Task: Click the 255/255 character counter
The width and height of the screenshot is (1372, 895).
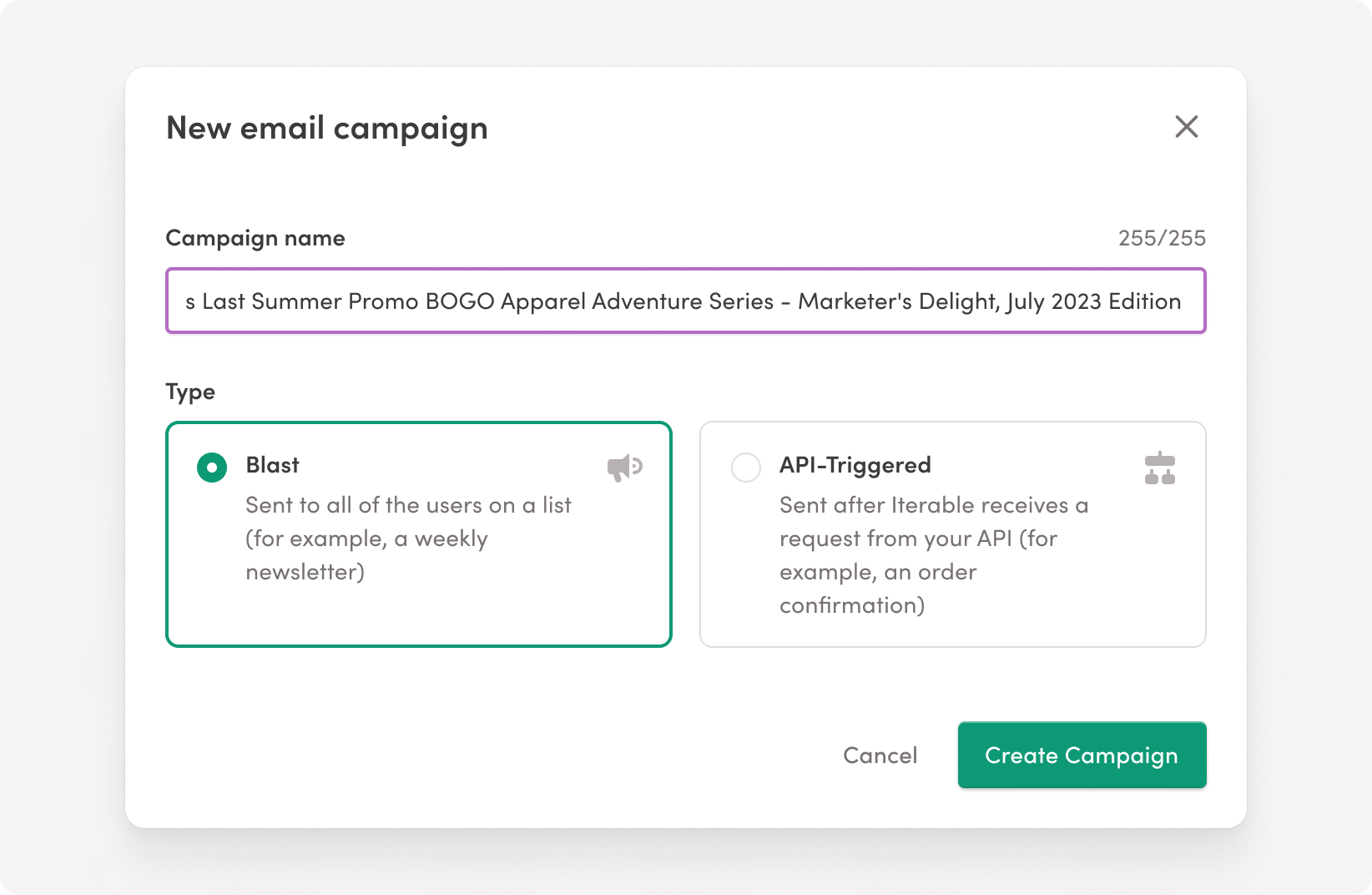Action: tap(1161, 239)
